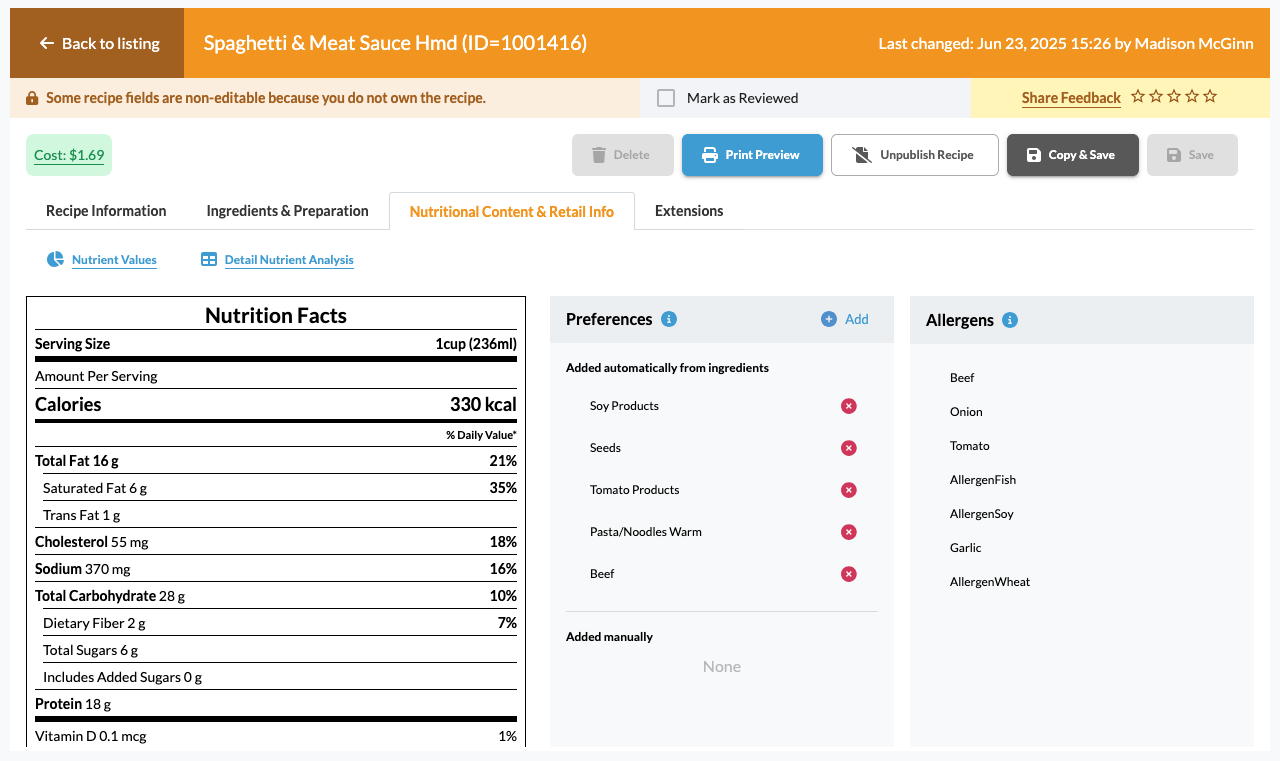
Task: Click the Allergens info icon
Action: (x=1009, y=320)
